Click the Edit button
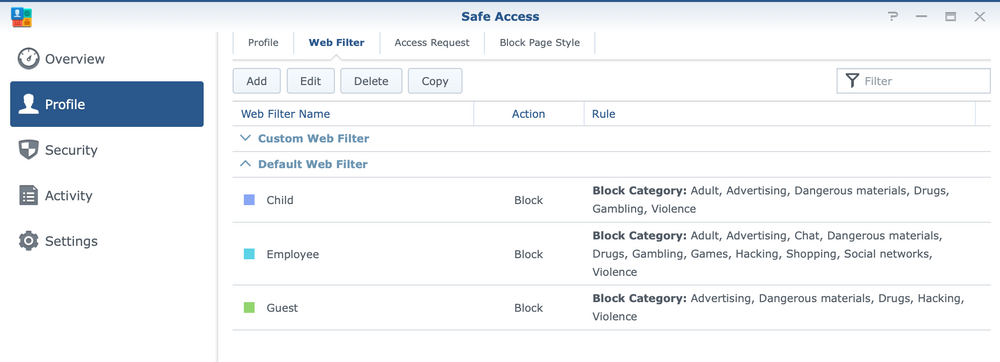 pos(311,81)
